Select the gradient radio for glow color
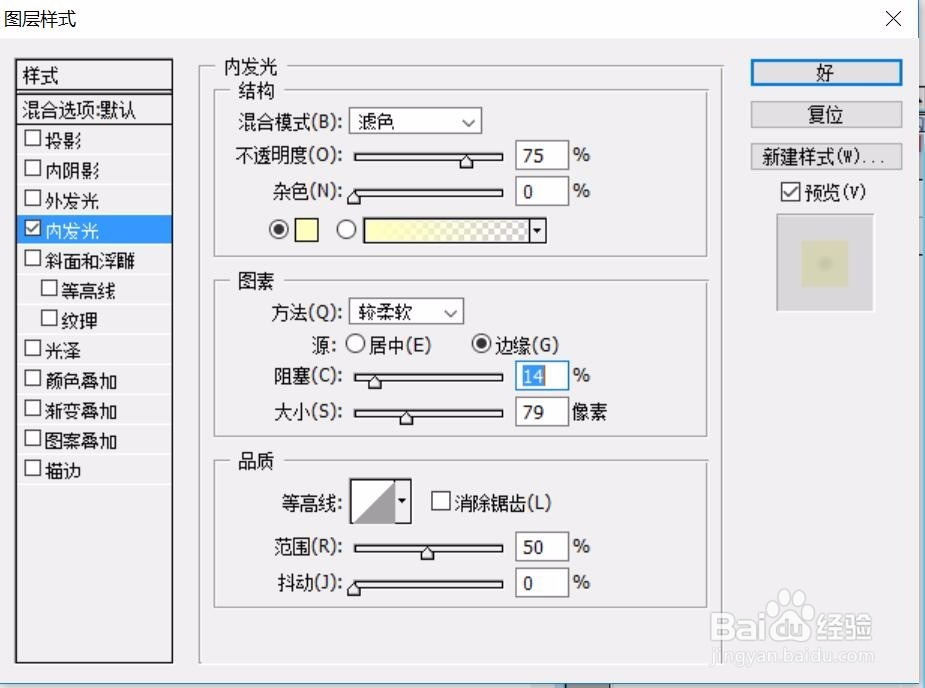Viewport: 925px width, 688px height. (x=346, y=230)
